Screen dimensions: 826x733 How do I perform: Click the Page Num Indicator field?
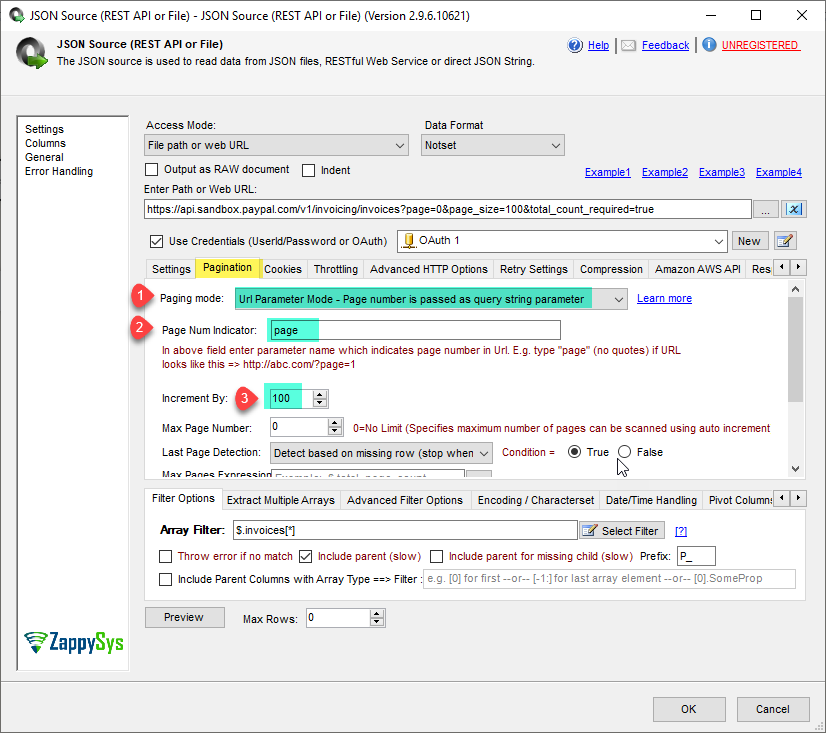415,330
